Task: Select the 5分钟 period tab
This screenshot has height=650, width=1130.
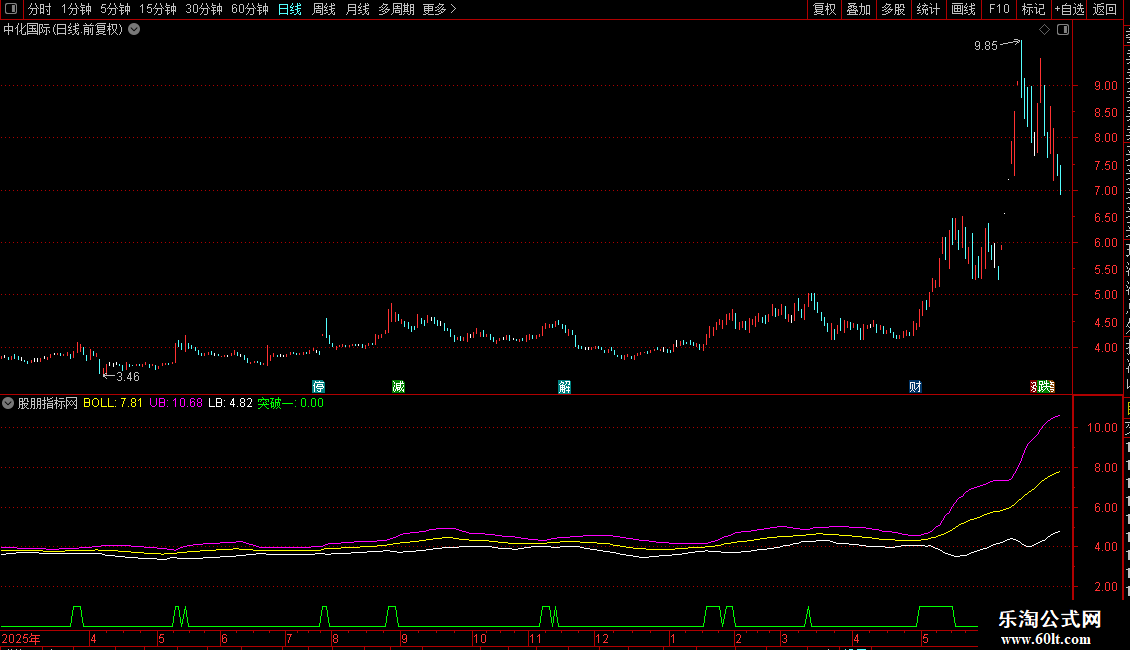Action: pos(115,9)
